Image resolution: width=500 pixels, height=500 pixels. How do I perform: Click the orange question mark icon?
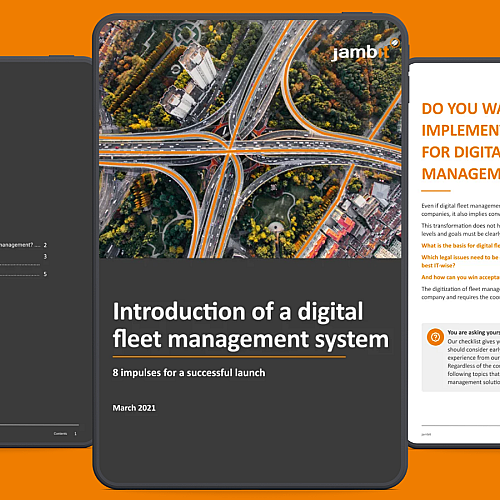click(435, 337)
